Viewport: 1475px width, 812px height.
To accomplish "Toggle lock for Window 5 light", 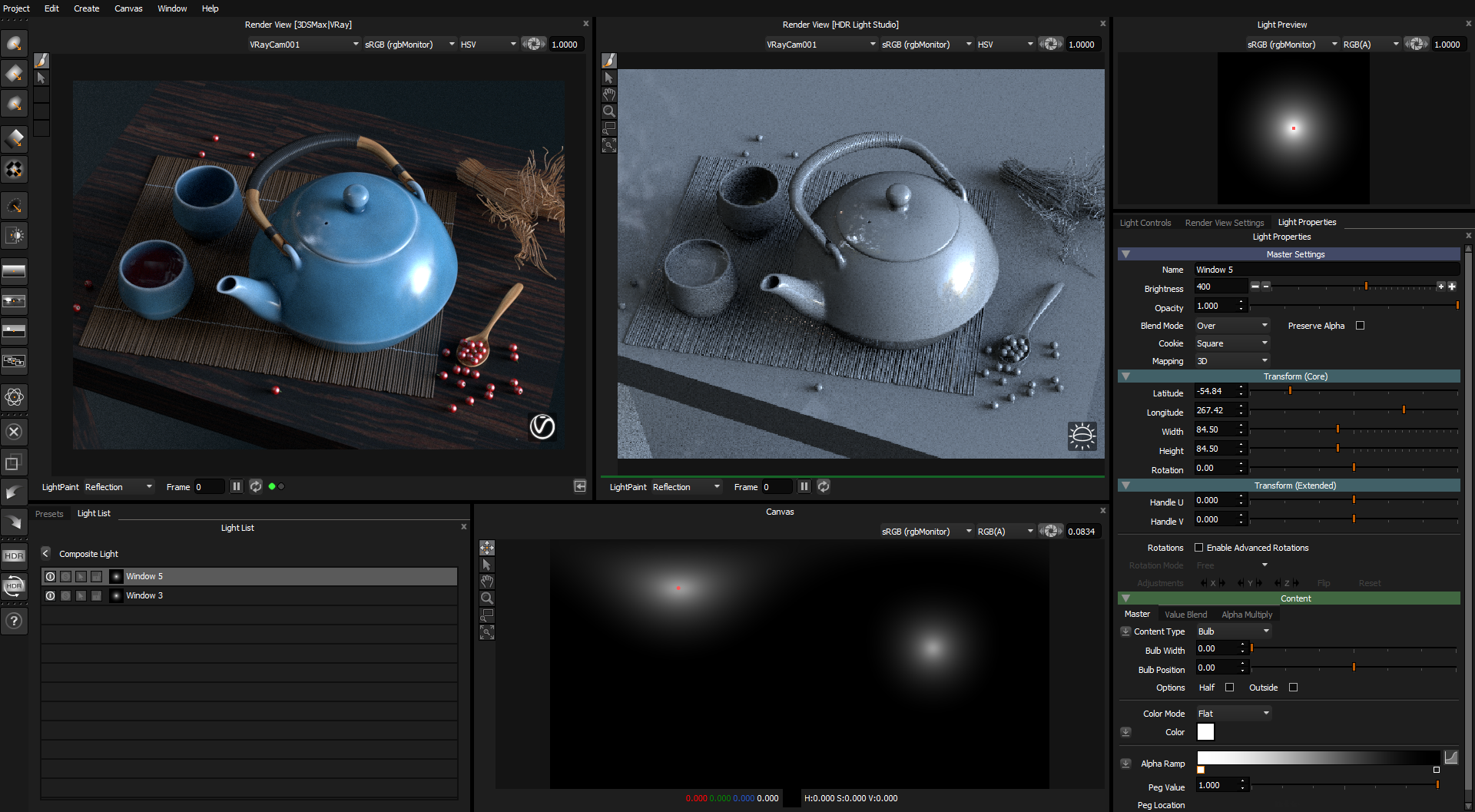I will tap(96, 576).
